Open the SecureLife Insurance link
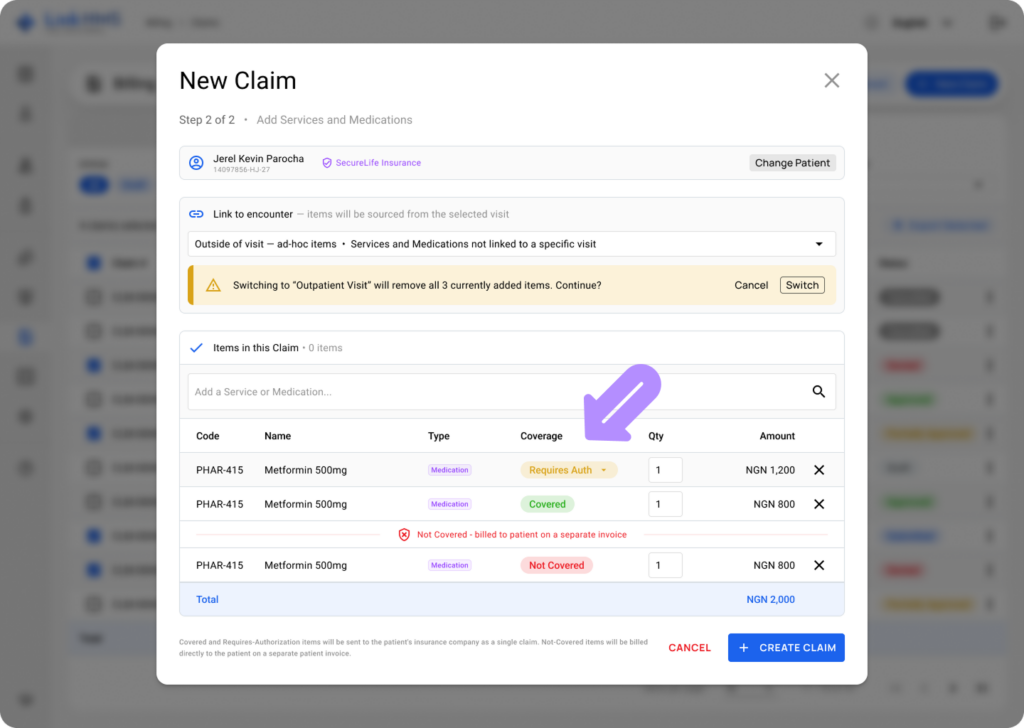 (x=378, y=163)
